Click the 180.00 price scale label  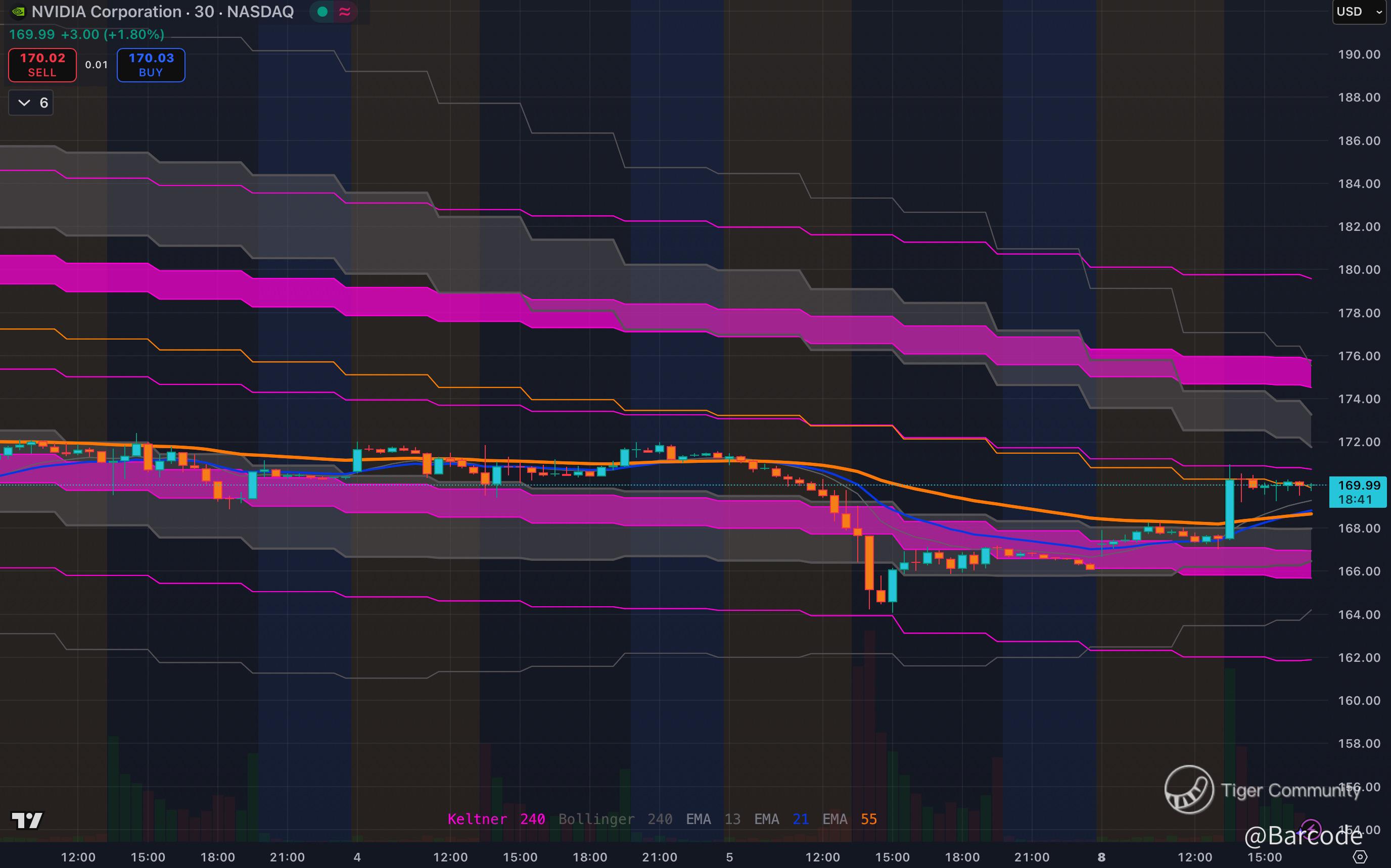tap(1359, 270)
